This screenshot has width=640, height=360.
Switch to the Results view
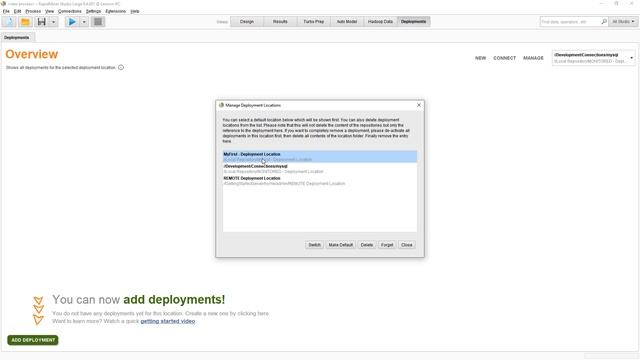coord(280,22)
